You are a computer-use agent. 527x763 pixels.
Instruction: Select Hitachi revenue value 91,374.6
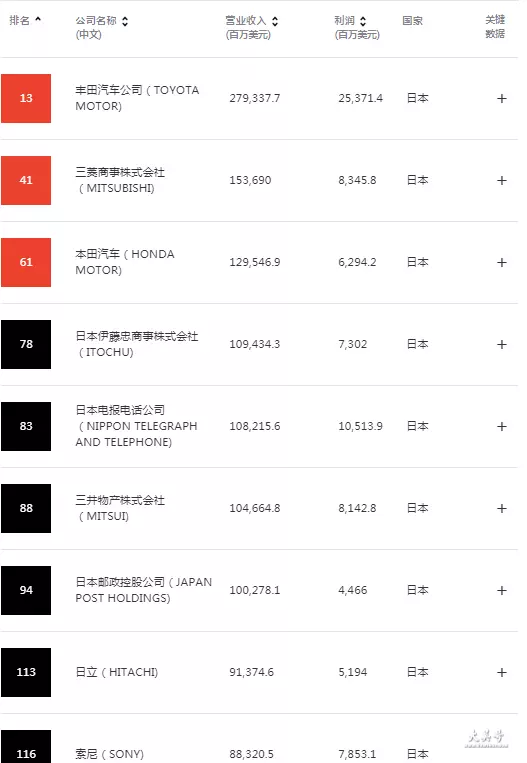[252, 672]
